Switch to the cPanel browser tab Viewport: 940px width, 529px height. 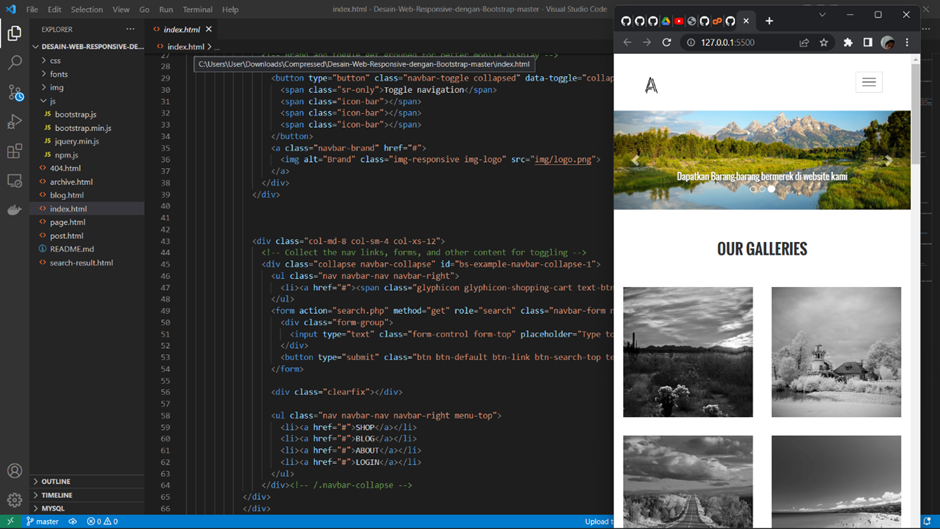pos(718,21)
